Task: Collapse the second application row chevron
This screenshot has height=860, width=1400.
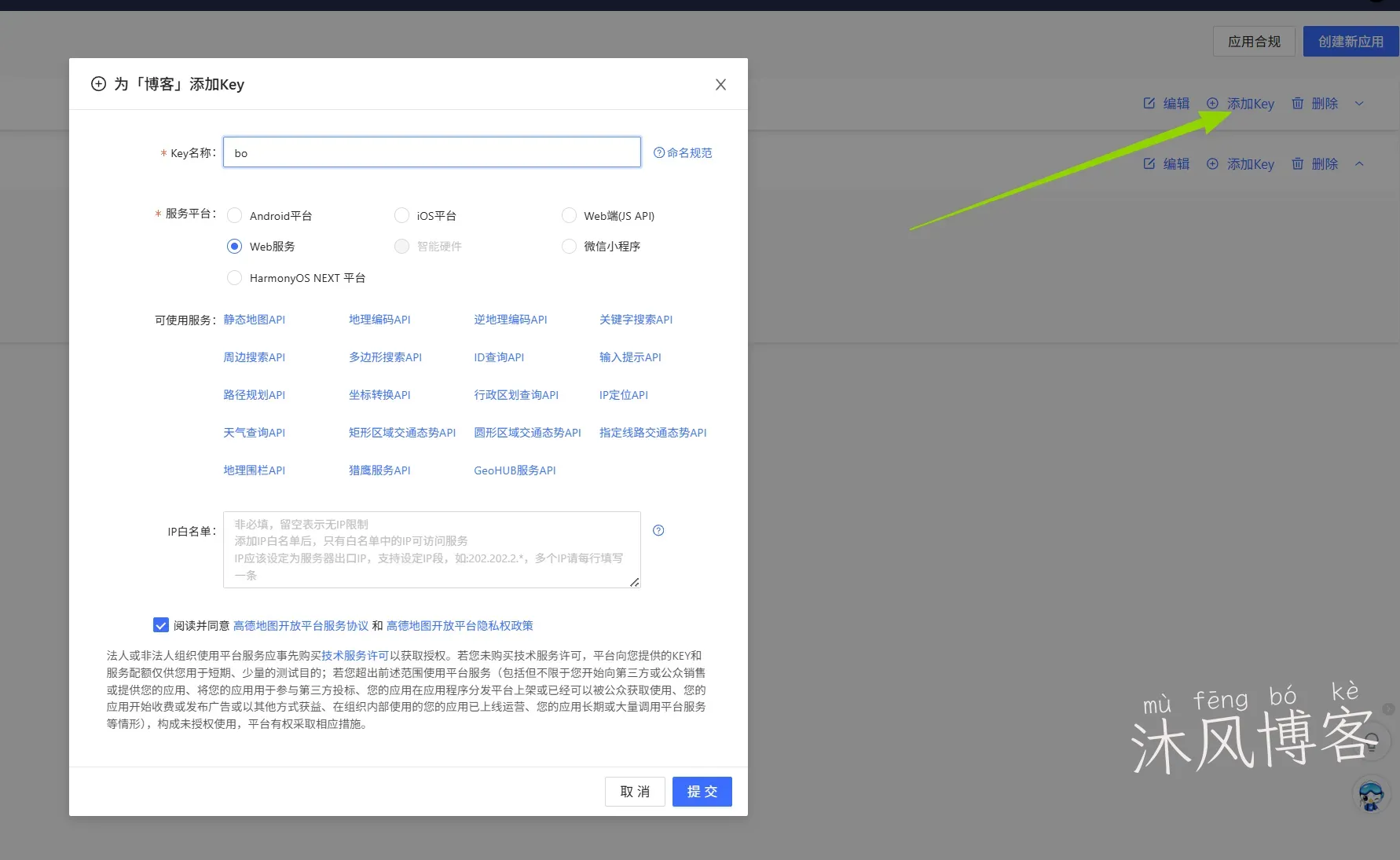Action: tap(1359, 163)
